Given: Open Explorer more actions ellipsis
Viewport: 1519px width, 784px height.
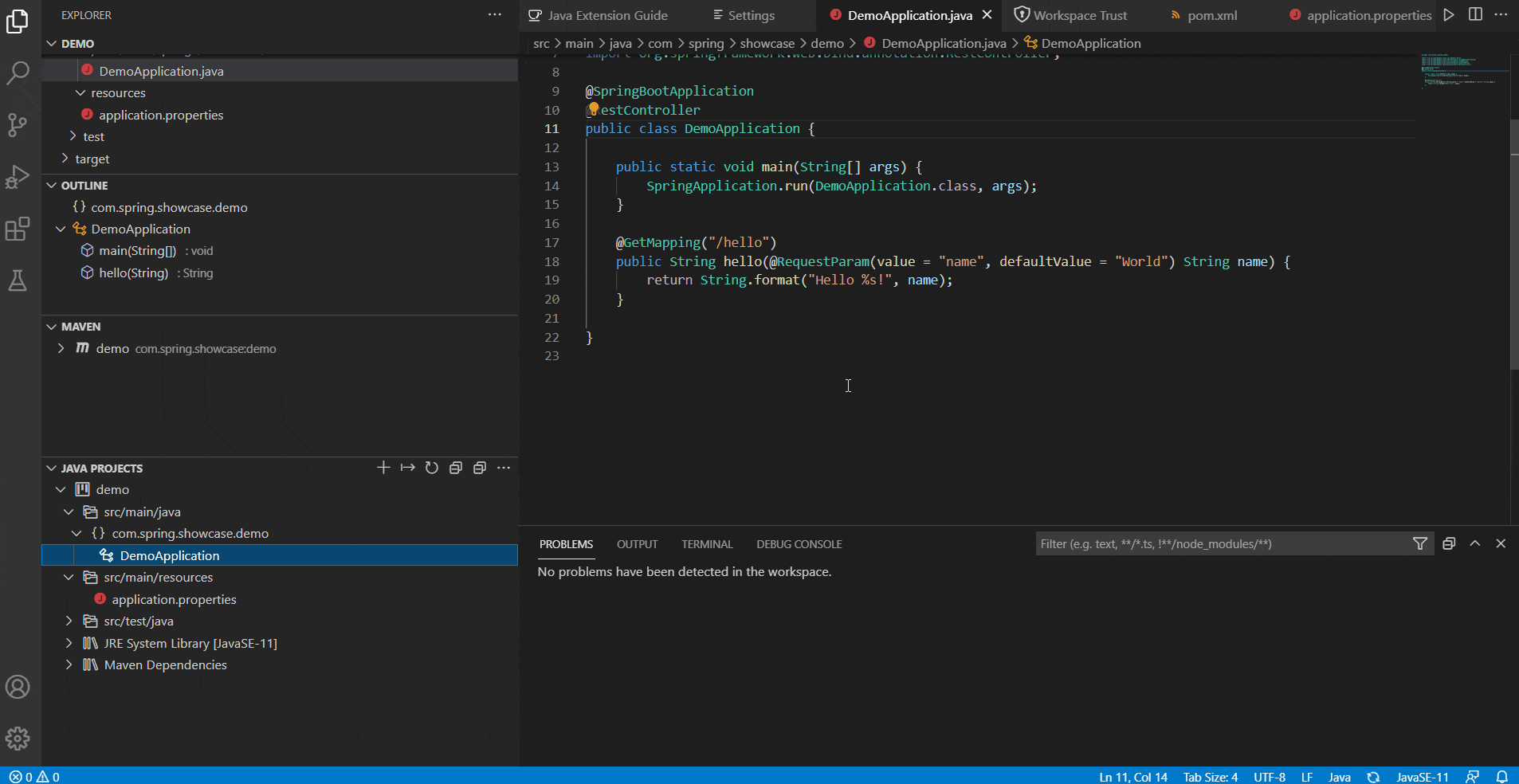Looking at the screenshot, I should (495, 14).
